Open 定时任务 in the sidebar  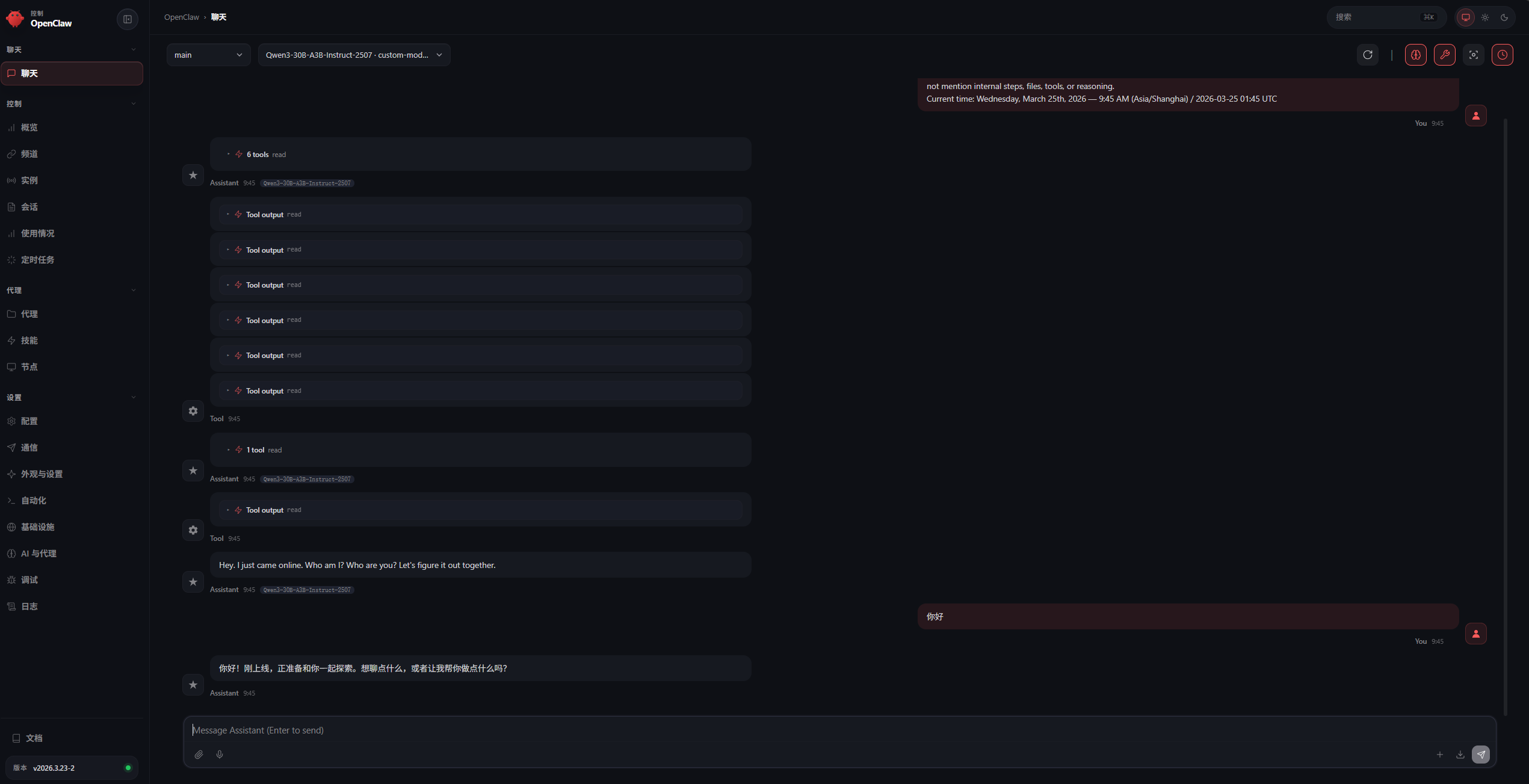tap(37, 260)
